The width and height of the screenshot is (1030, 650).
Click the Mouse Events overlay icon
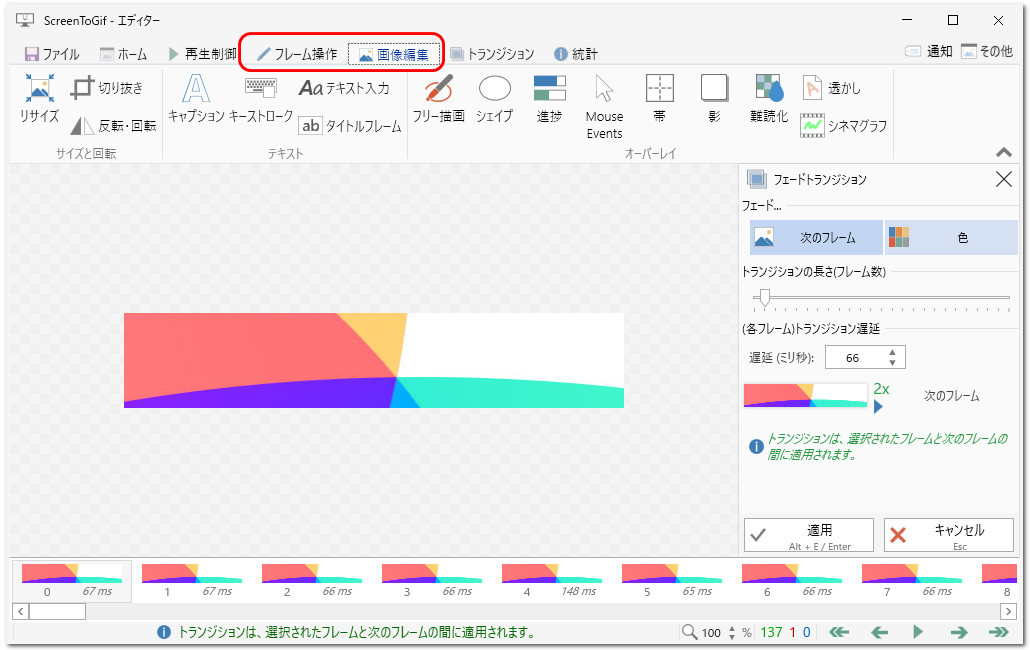coord(604,105)
